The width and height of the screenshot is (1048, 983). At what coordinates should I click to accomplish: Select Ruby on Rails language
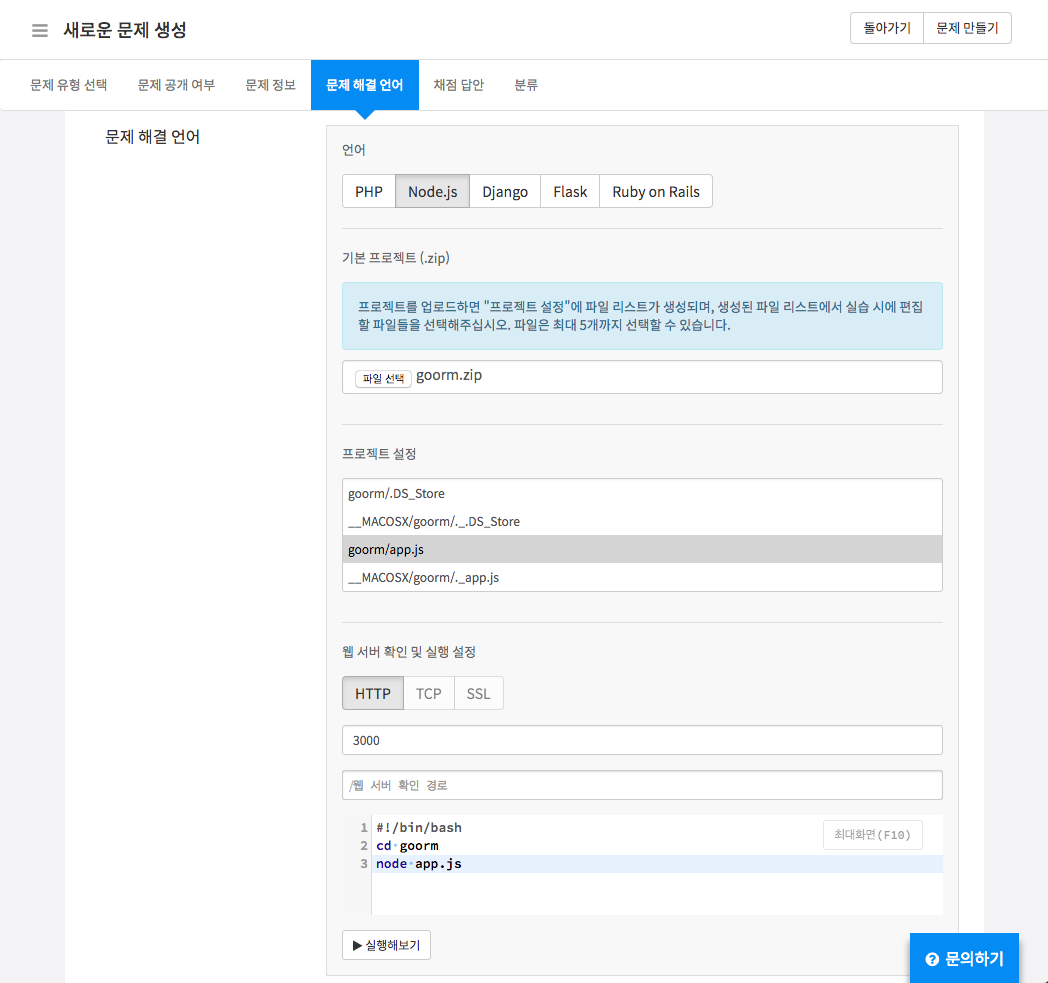tap(656, 191)
